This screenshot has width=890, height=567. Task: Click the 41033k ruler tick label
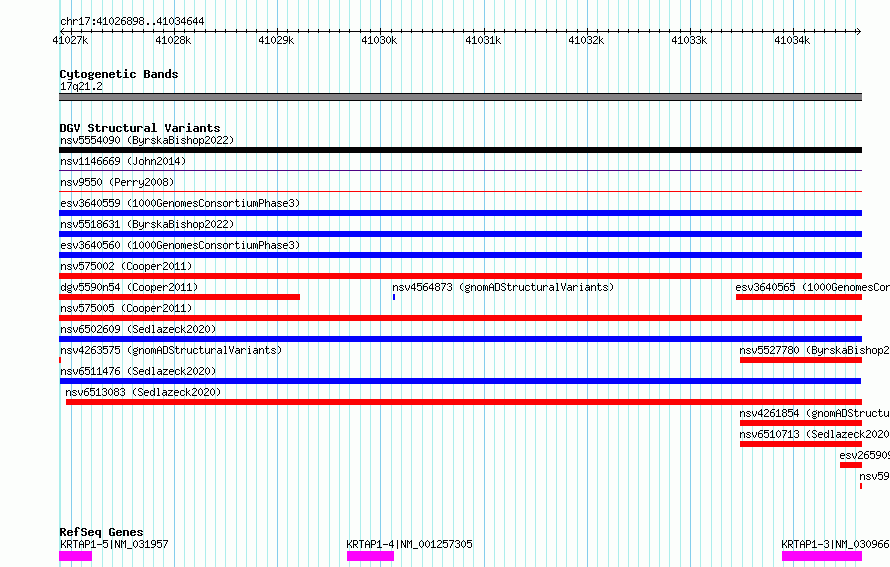(x=689, y=40)
